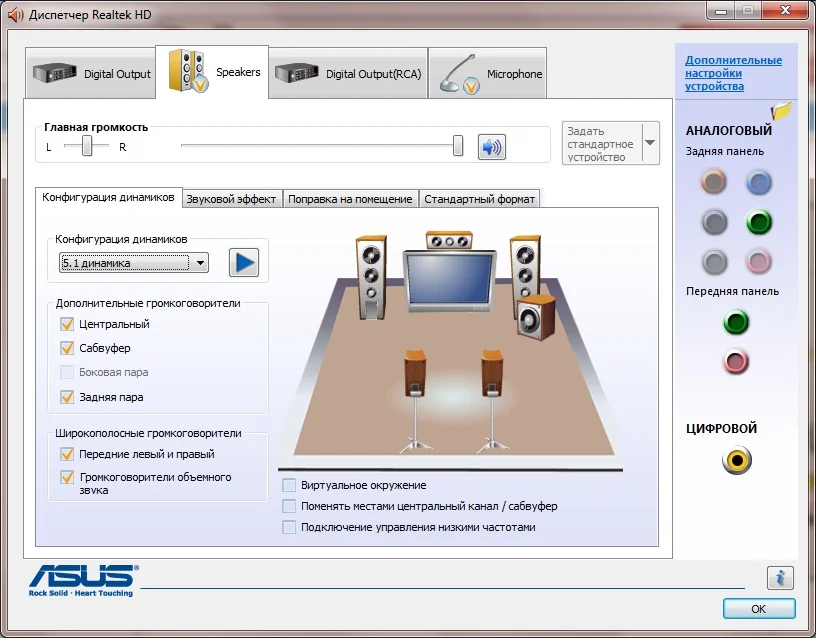Click the front left speaker in room
This screenshot has height=638, width=816.
[x=371, y=277]
